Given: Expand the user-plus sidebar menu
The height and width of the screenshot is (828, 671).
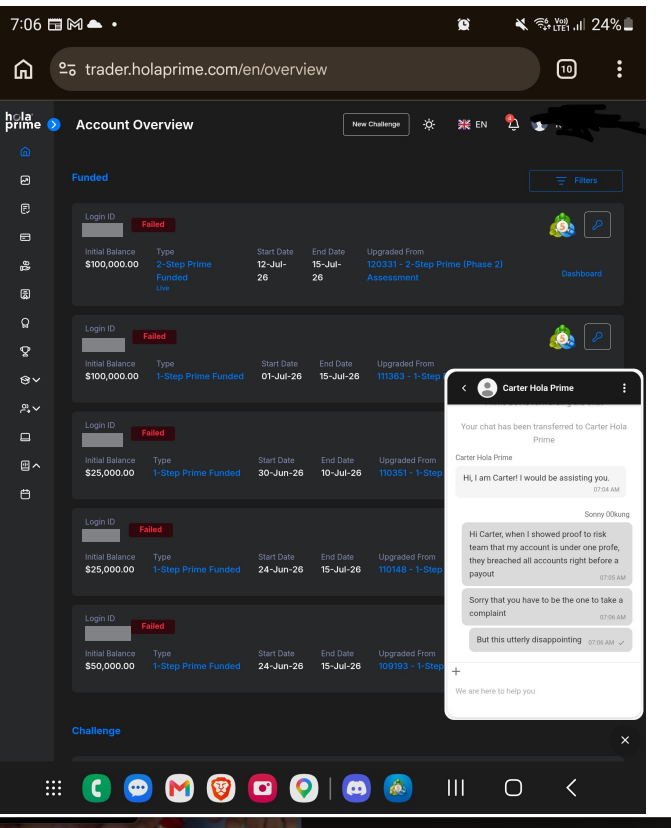Looking at the screenshot, I should [30, 409].
